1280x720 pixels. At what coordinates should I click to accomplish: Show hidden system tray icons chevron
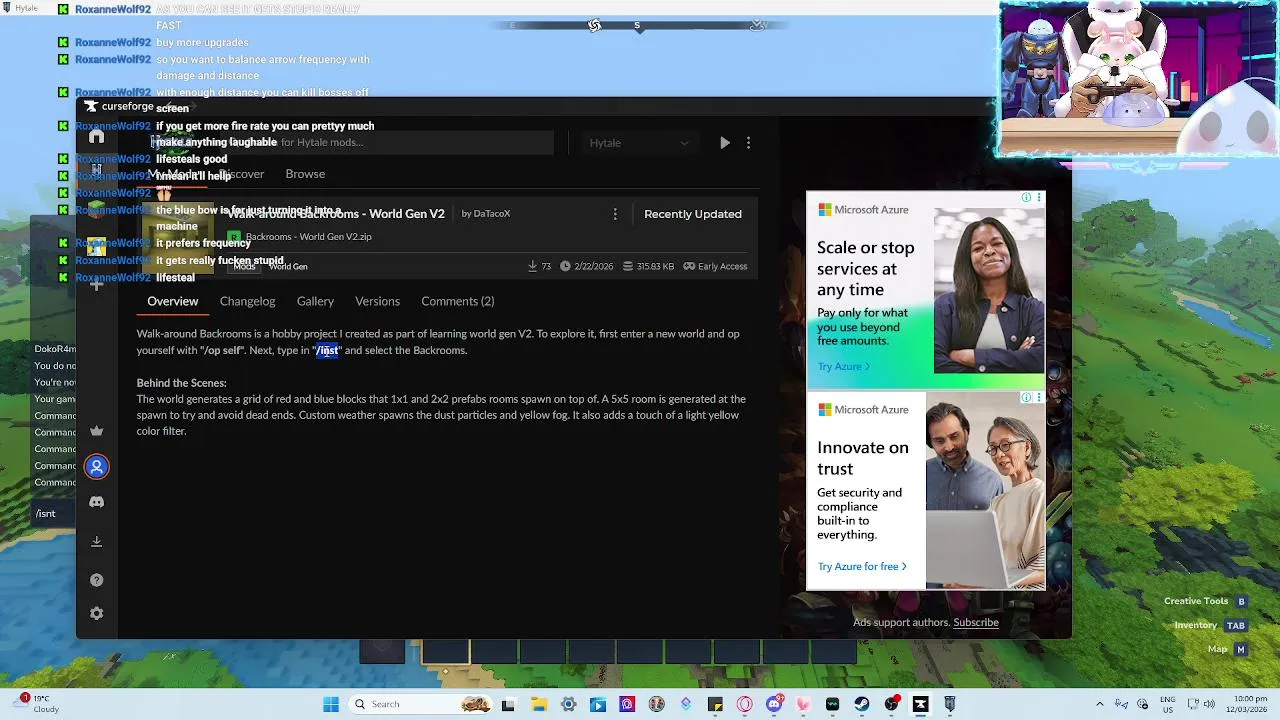tap(1100, 704)
